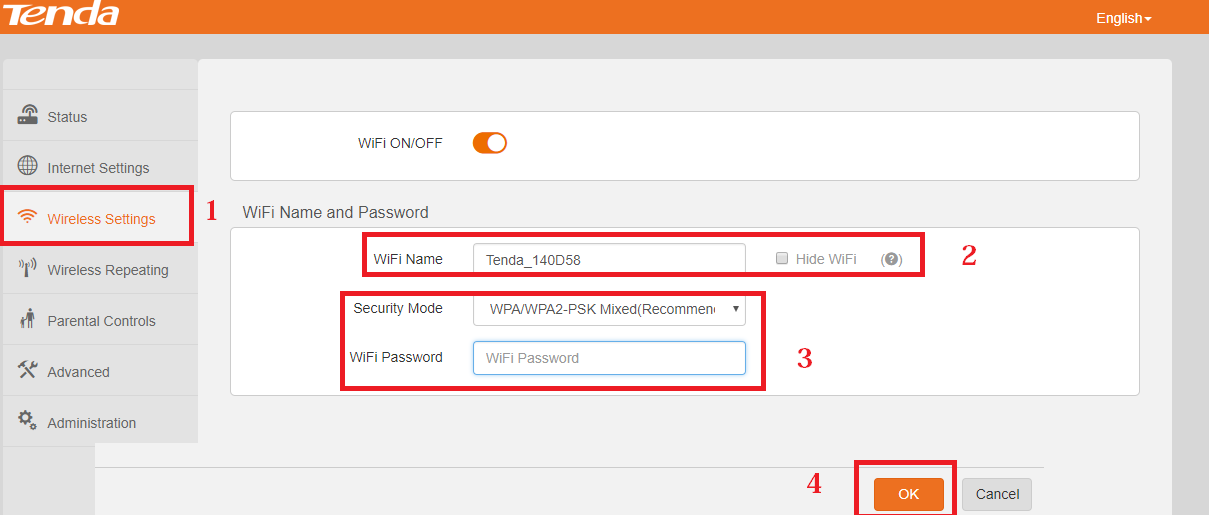Viewport: 1209px width, 515px height.
Task: Click the Status router icon
Action: [28, 116]
